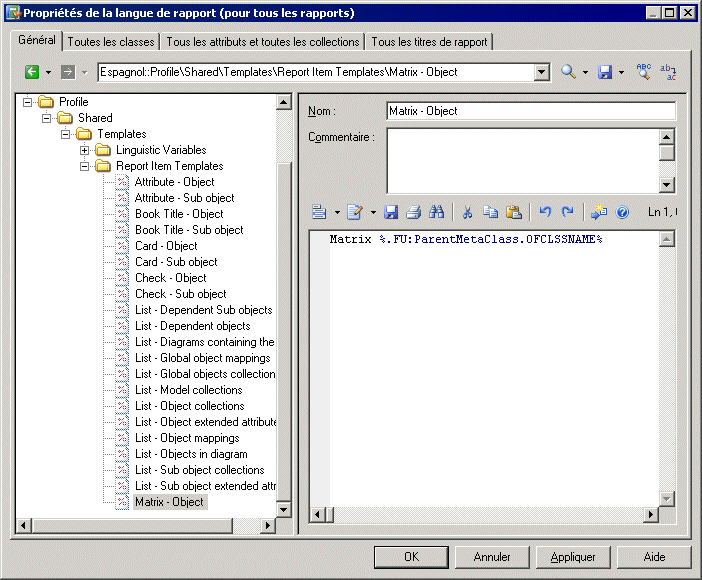Click tree panel scroll down arrow

coord(283,510)
